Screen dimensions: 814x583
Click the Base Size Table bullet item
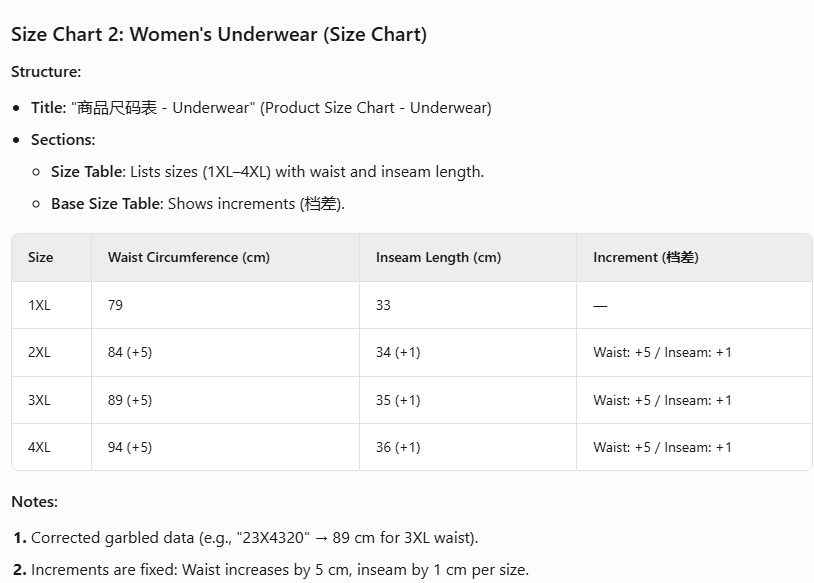197,204
